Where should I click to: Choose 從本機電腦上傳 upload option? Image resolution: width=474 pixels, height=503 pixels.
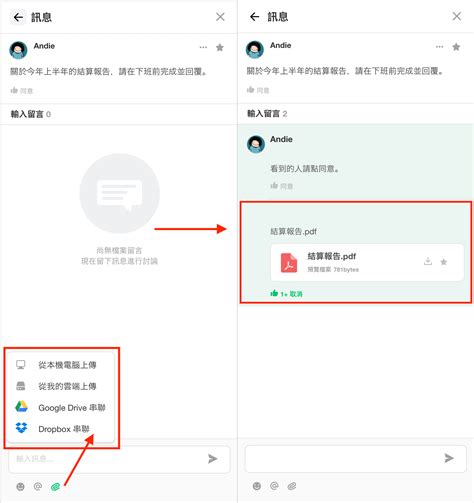61,365
